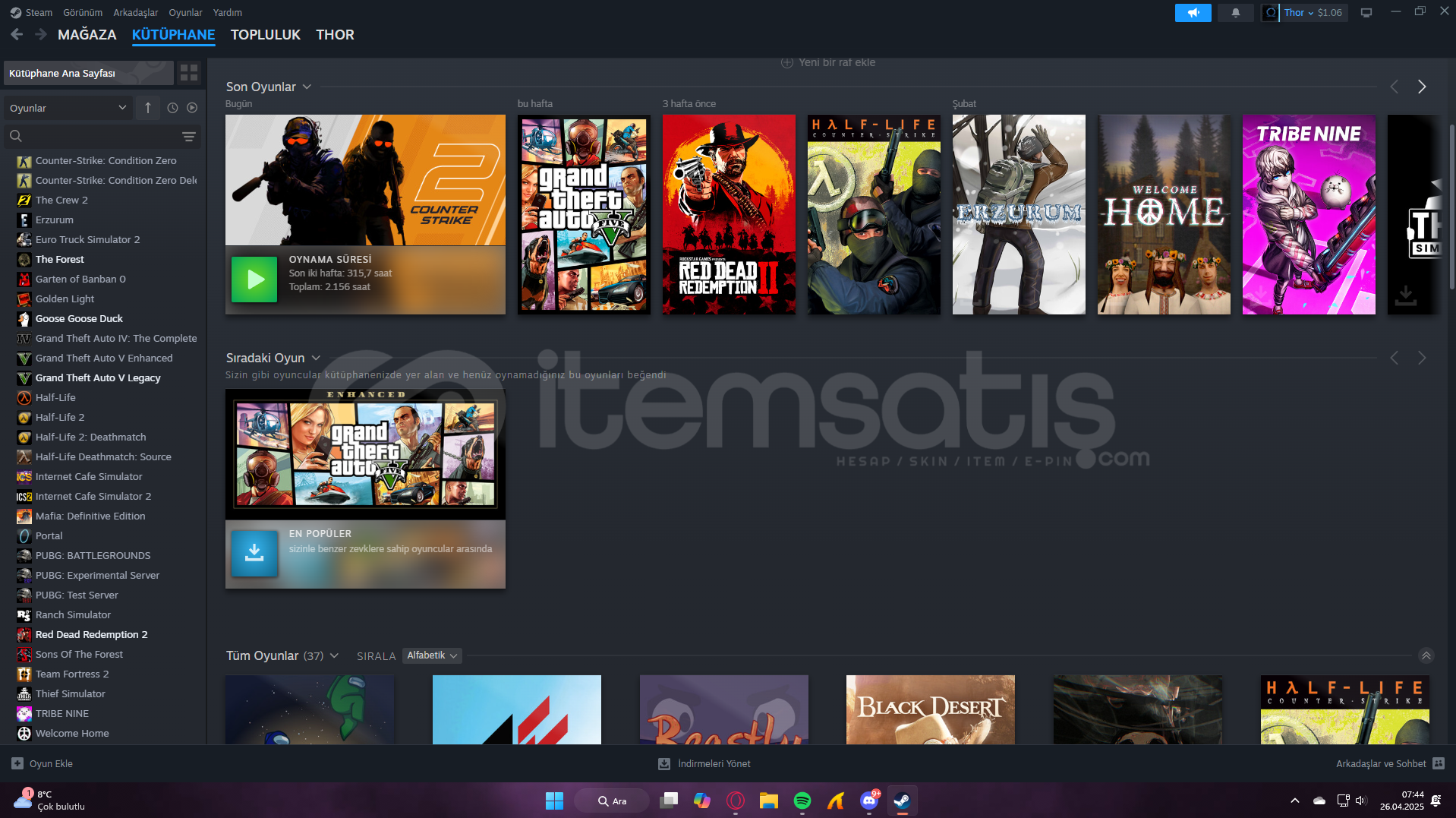This screenshot has height=818, width=1456.
Task: Open the announcements megaphone icon
Action: 1193,13
